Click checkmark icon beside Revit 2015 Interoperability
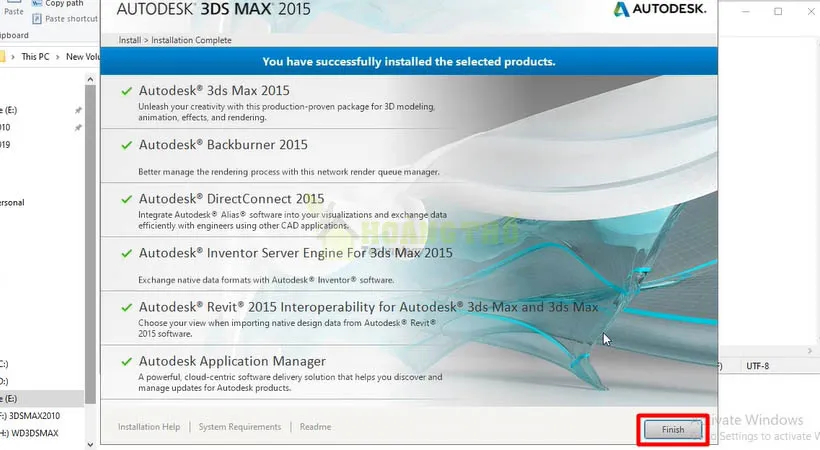The image size is (820, 450). (127, 308)
